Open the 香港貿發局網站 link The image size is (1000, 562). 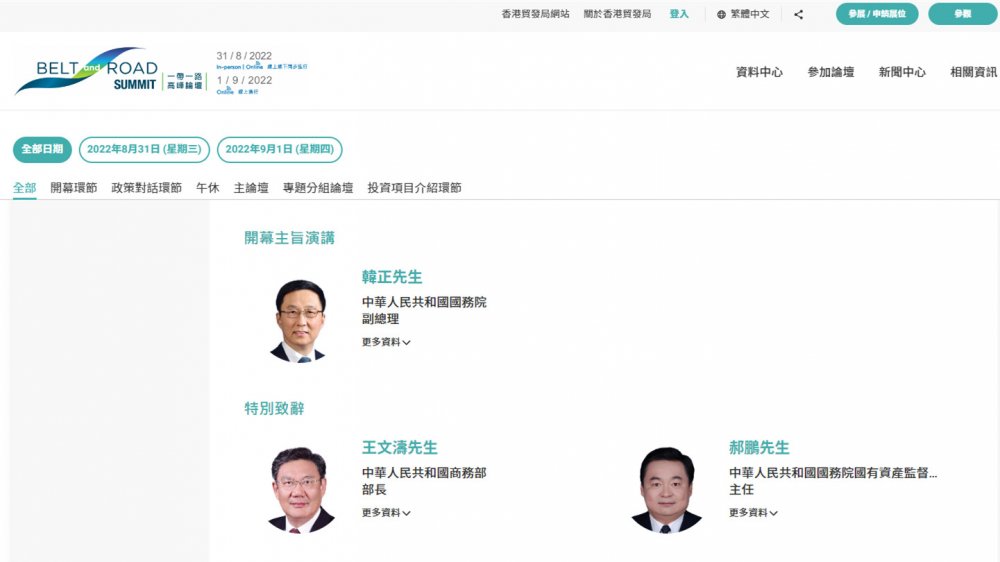coord(535,14)
